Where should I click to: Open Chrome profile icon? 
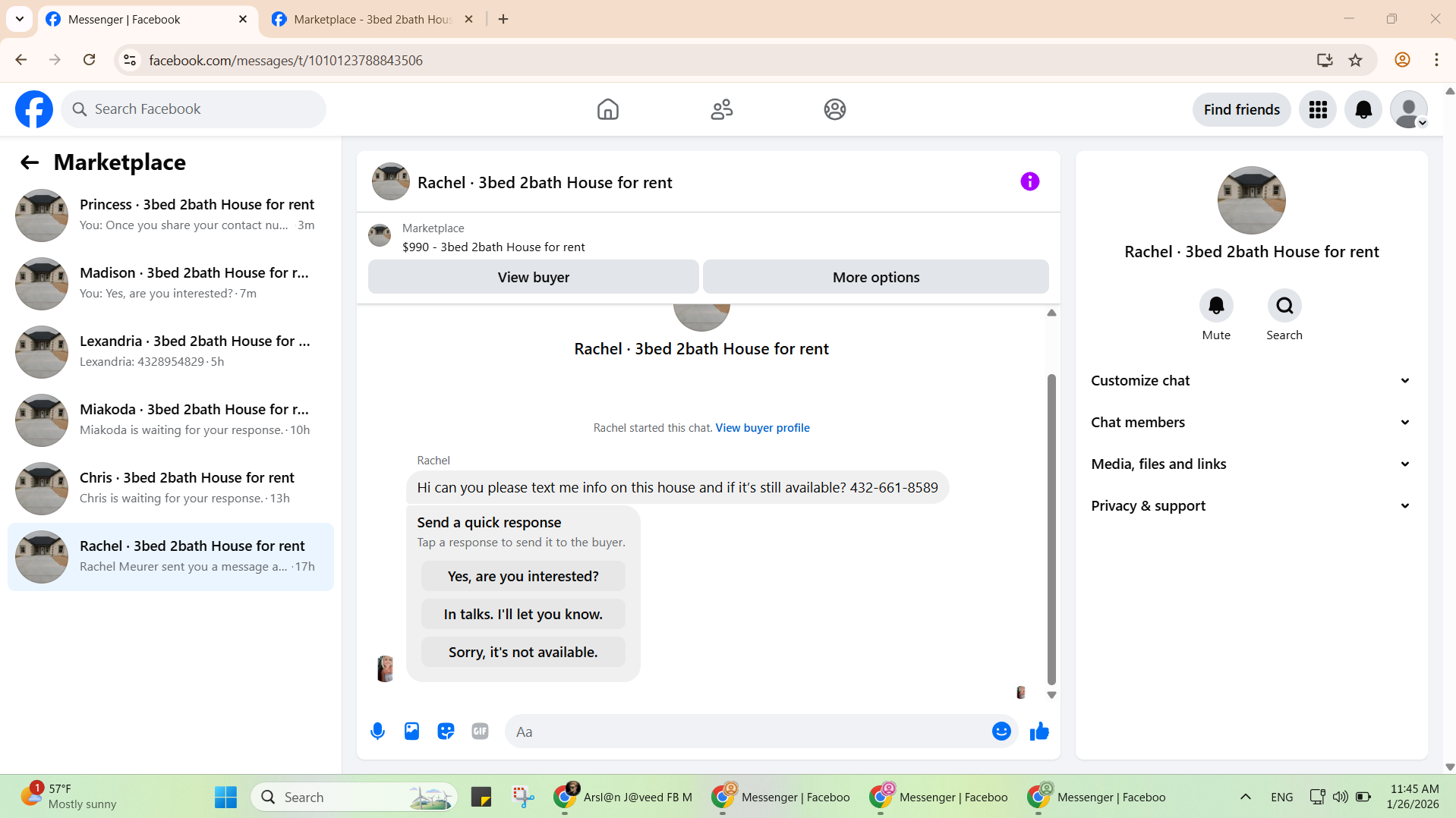tap(1402, 60)
